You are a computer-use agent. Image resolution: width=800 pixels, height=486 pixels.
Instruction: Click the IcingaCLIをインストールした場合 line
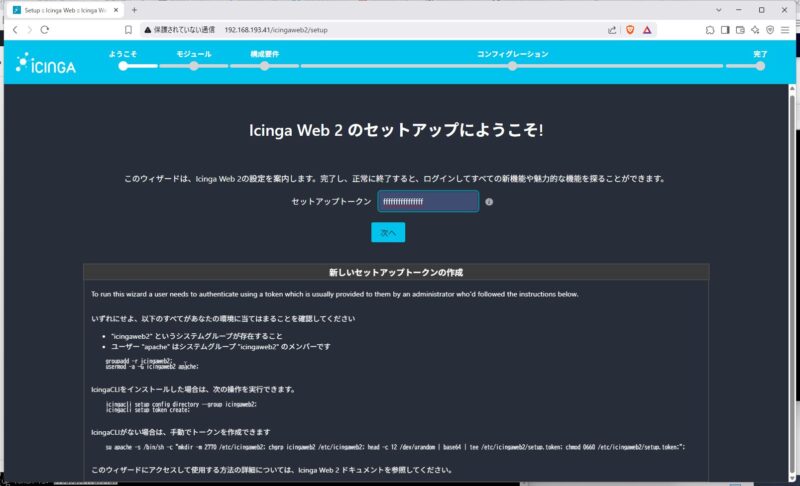tap(193, 389)
